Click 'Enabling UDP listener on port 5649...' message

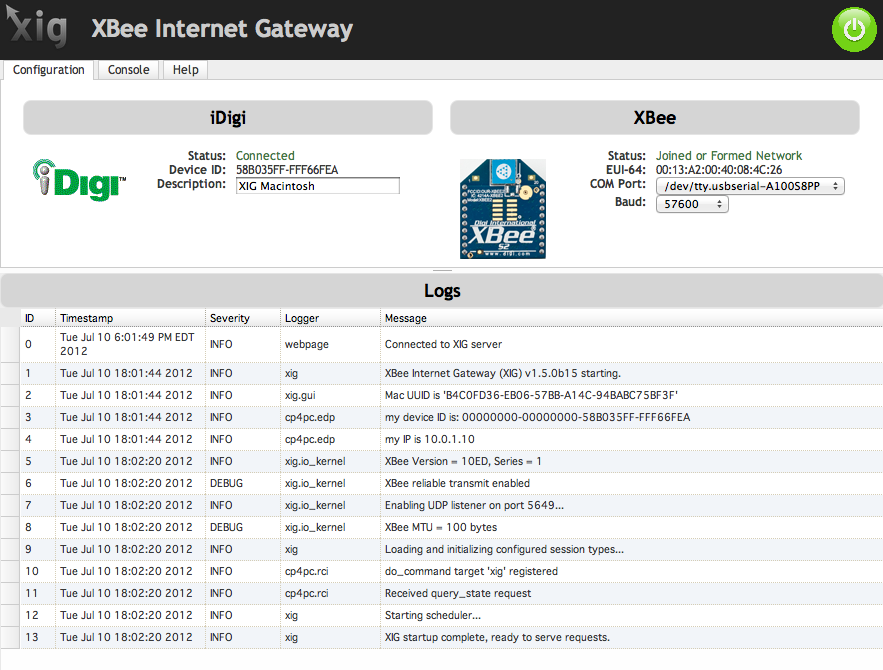474,505
